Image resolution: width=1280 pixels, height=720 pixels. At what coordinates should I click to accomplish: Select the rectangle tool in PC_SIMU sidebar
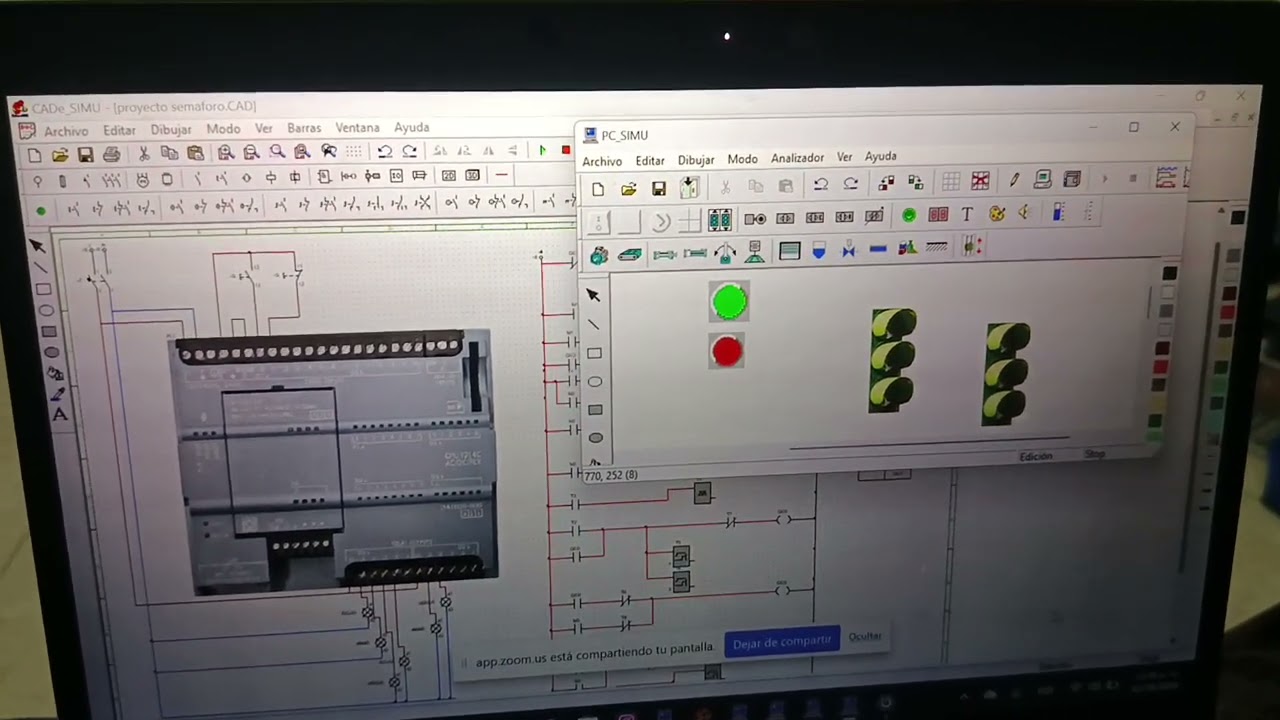(594, 353)
